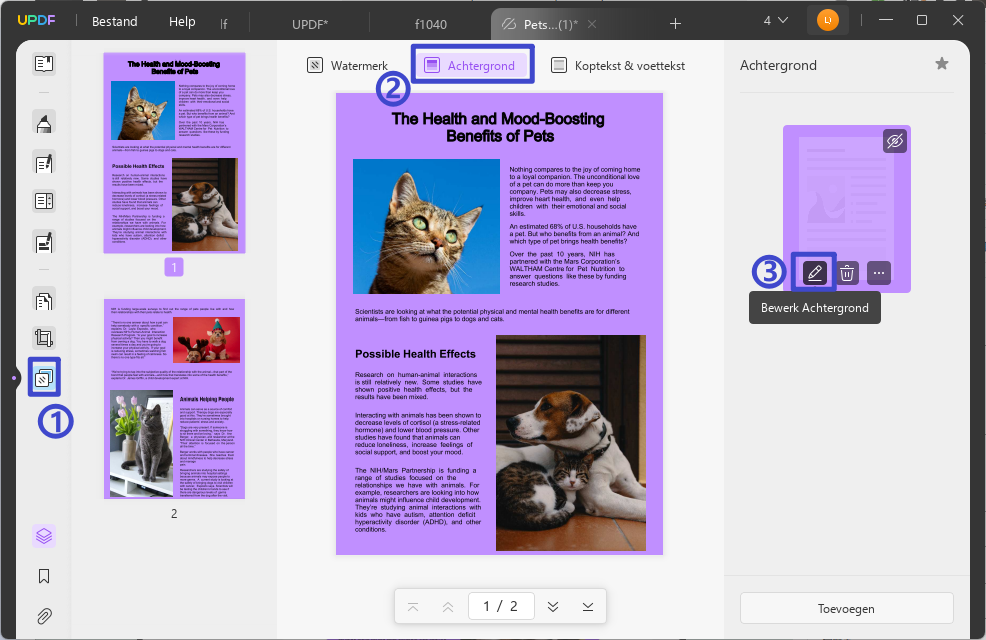Click the pencil Bewerk Achtergrond icon
Viewport: 986px width, 640px height.
[814, 273]
